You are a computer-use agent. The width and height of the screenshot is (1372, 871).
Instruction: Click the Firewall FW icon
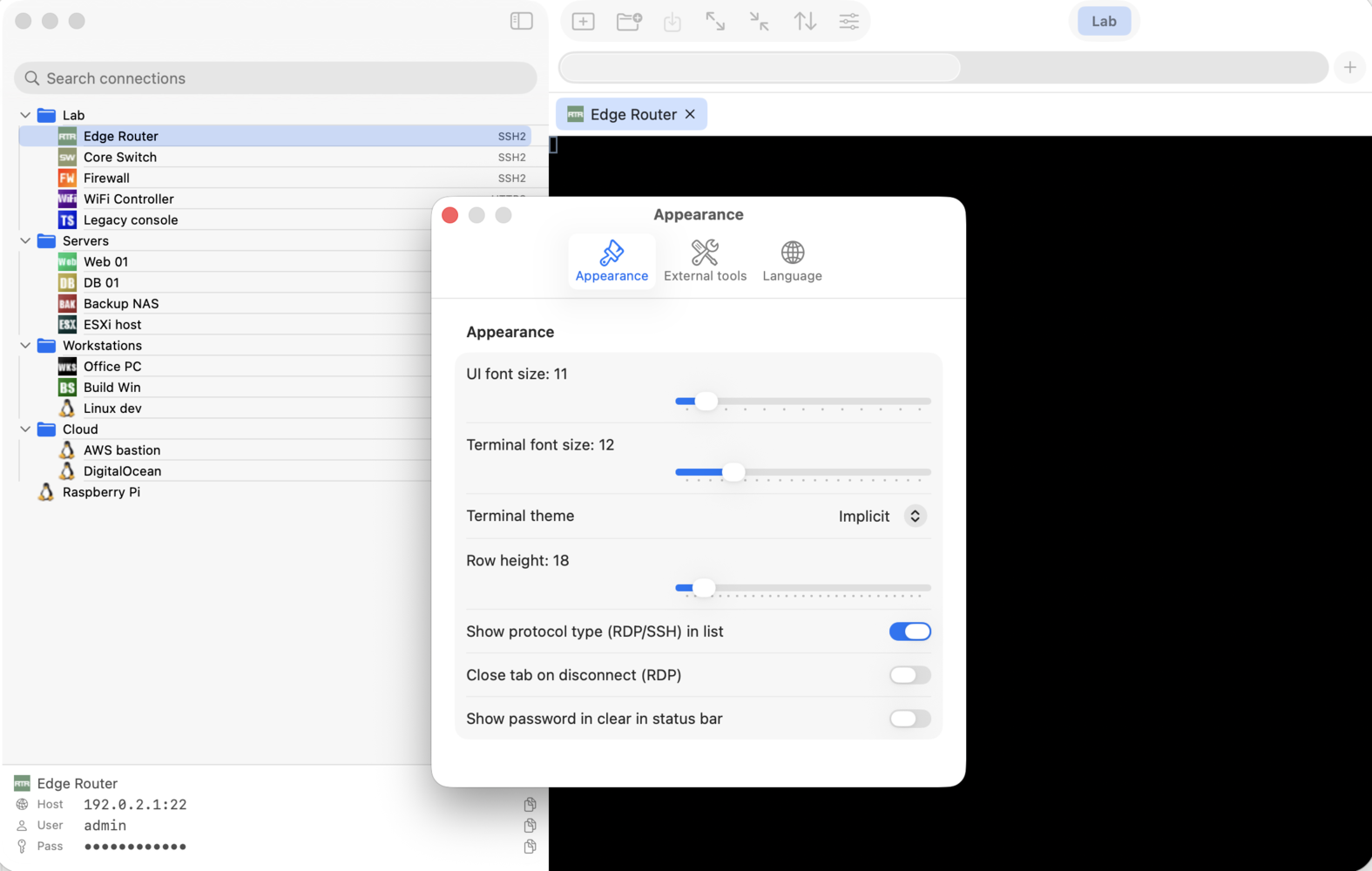click(67, 178)
